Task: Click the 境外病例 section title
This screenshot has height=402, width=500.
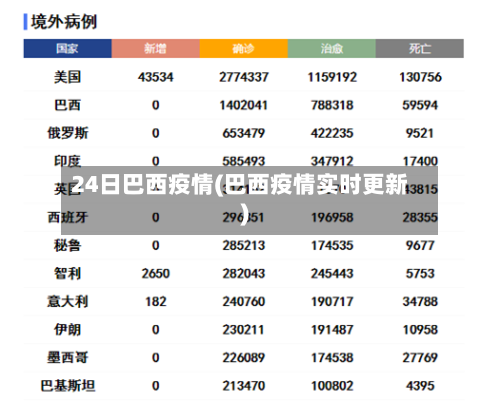Action: 64,22
